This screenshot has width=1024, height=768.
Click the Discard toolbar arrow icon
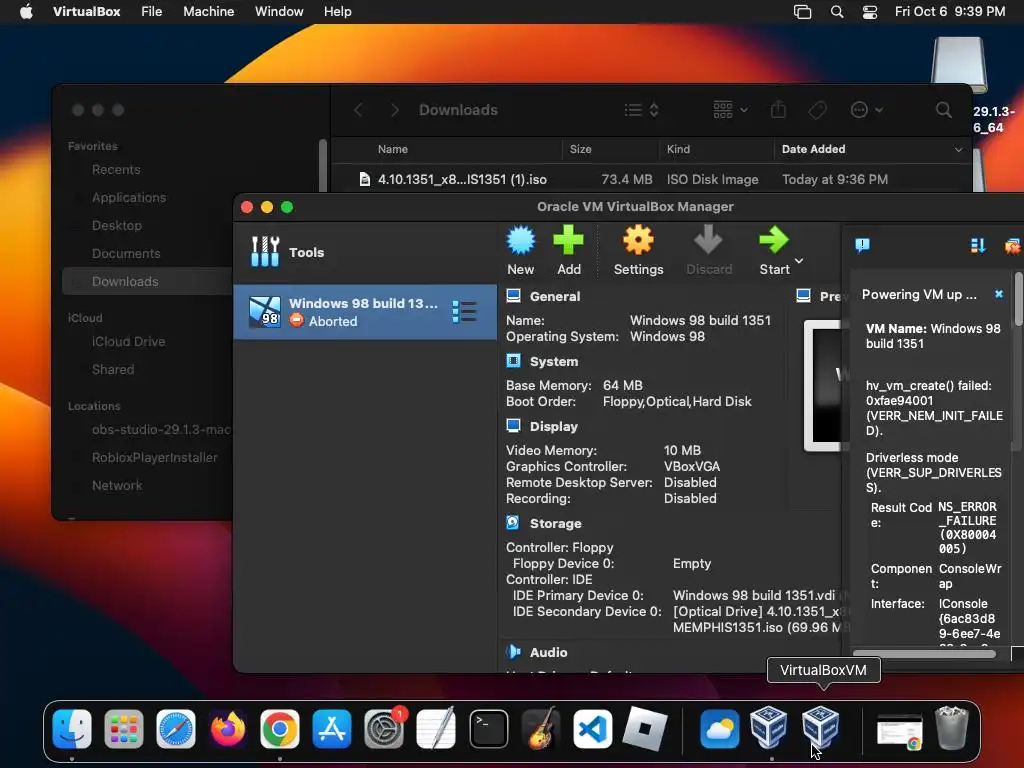point(708,240)
